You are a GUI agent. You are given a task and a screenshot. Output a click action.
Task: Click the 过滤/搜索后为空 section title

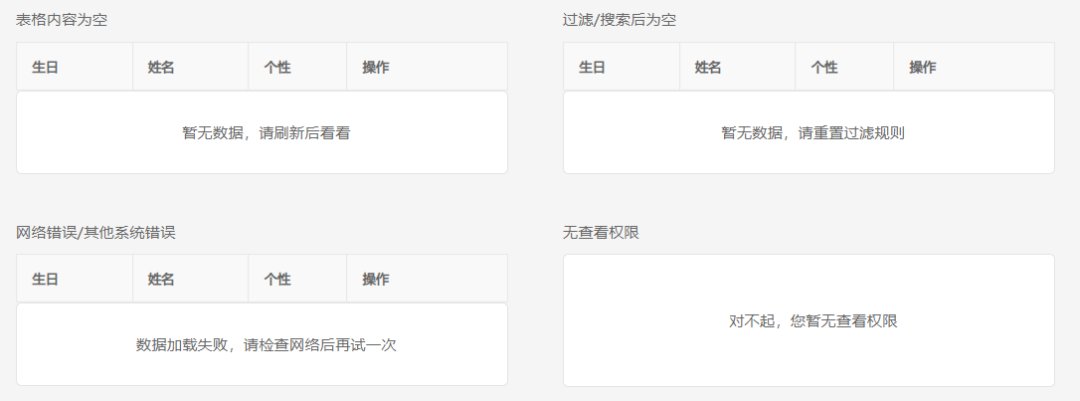coord(619,20)
